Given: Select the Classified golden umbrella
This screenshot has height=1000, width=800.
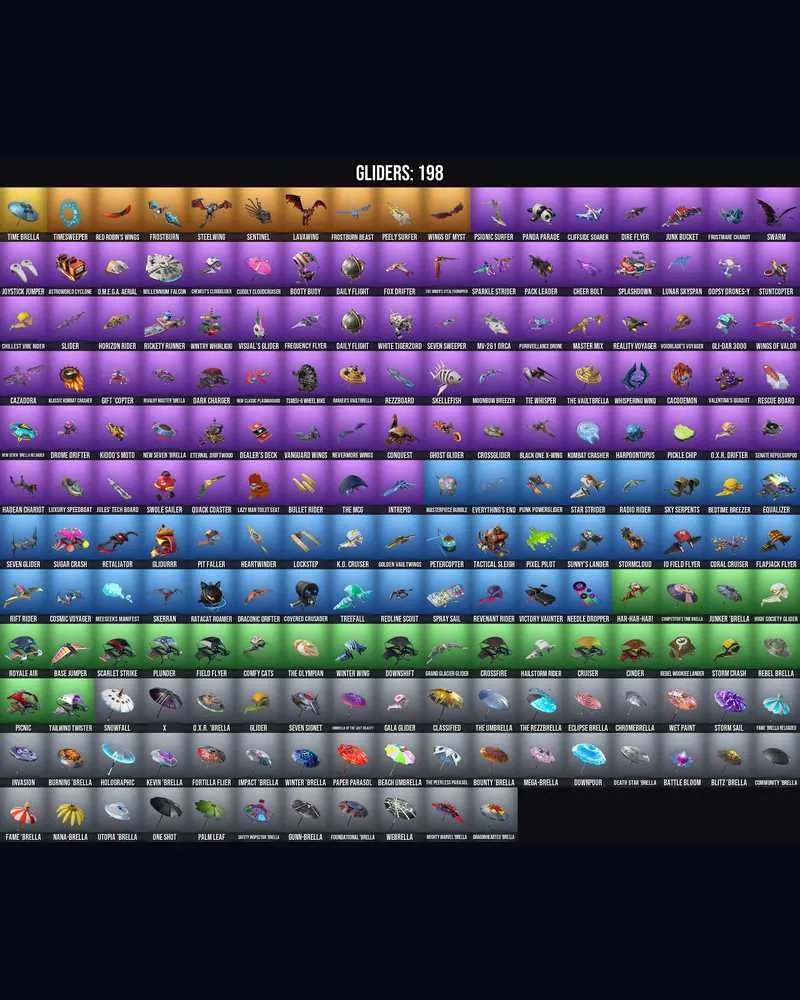Looking at the screenshot, I should (447, 705).
